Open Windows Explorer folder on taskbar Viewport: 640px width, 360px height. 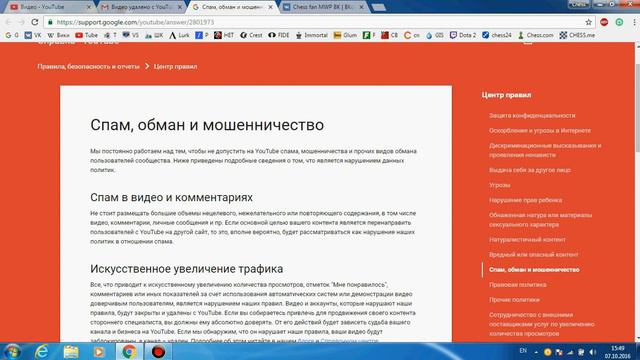[70, 351]
